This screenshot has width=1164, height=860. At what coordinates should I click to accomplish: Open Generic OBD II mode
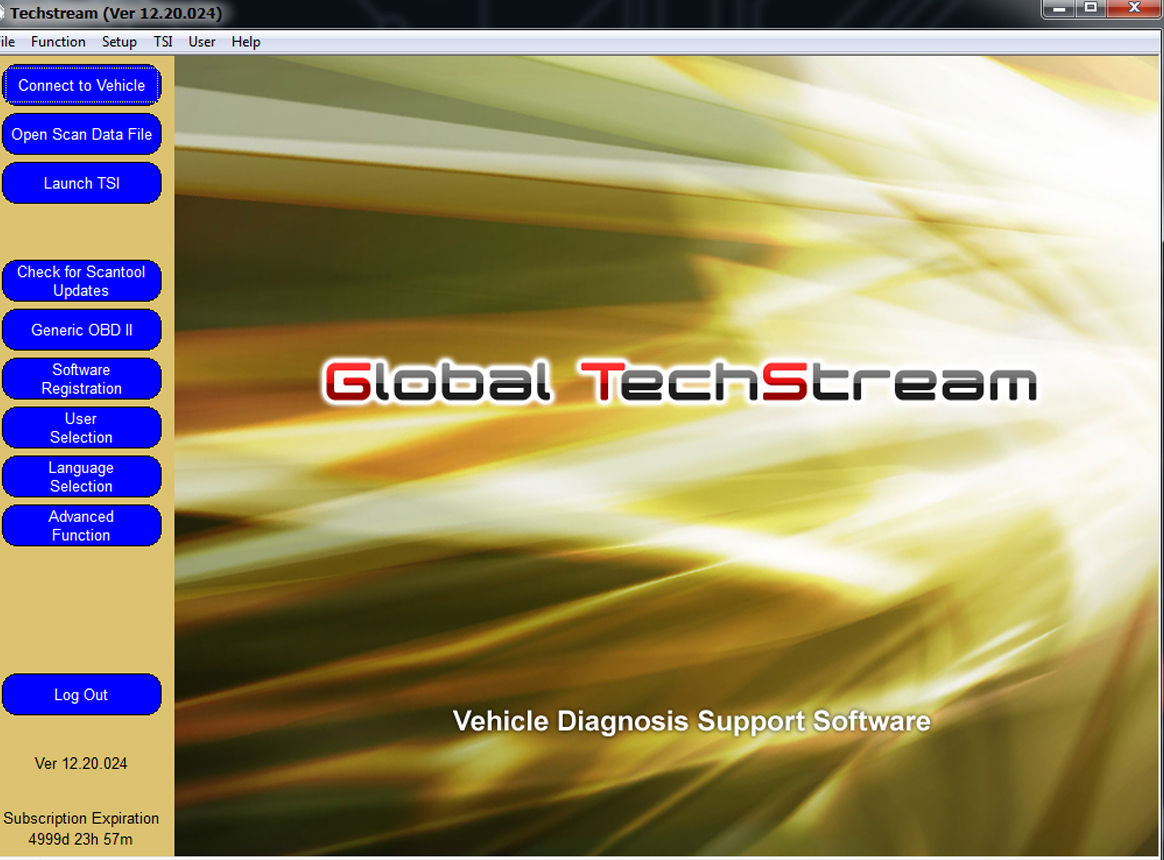pos(82,330)
